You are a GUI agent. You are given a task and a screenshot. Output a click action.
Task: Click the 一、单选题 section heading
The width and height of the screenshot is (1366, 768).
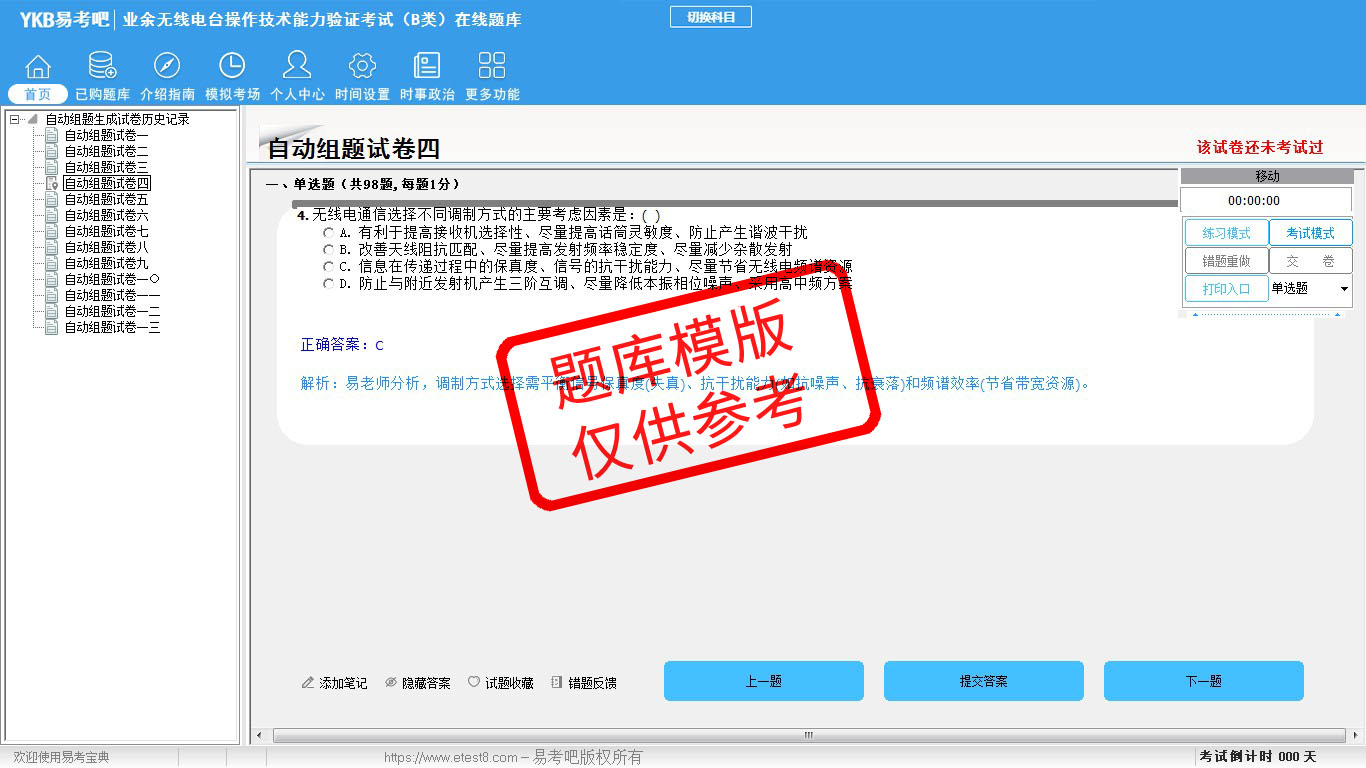363,185
